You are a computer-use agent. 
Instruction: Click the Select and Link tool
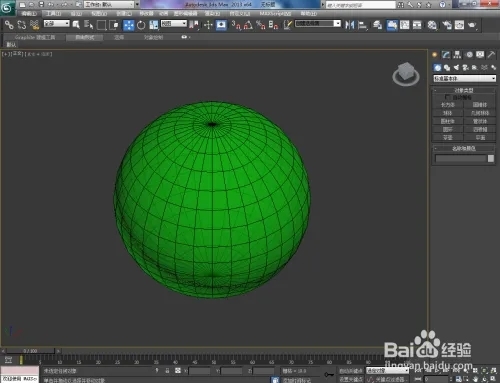(9, 25)
